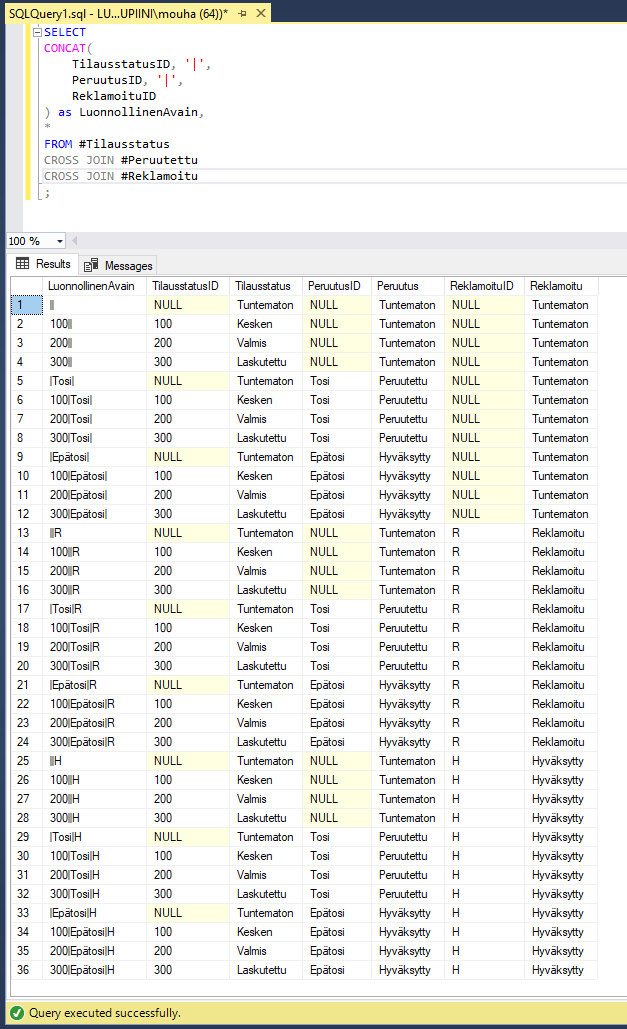Switch to the Messages tab
The height and width of the screenshot is (1029, 627).
118,265
